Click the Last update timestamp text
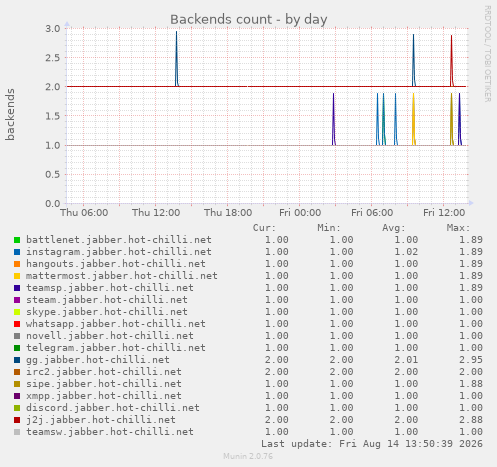This screenshot has width=497, height=467. 372,444
